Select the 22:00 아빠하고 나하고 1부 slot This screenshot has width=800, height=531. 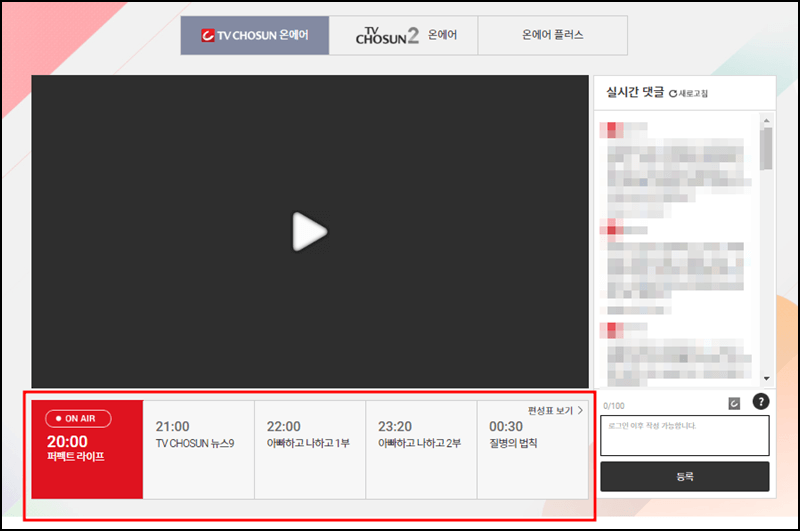(x=310, y=449)
